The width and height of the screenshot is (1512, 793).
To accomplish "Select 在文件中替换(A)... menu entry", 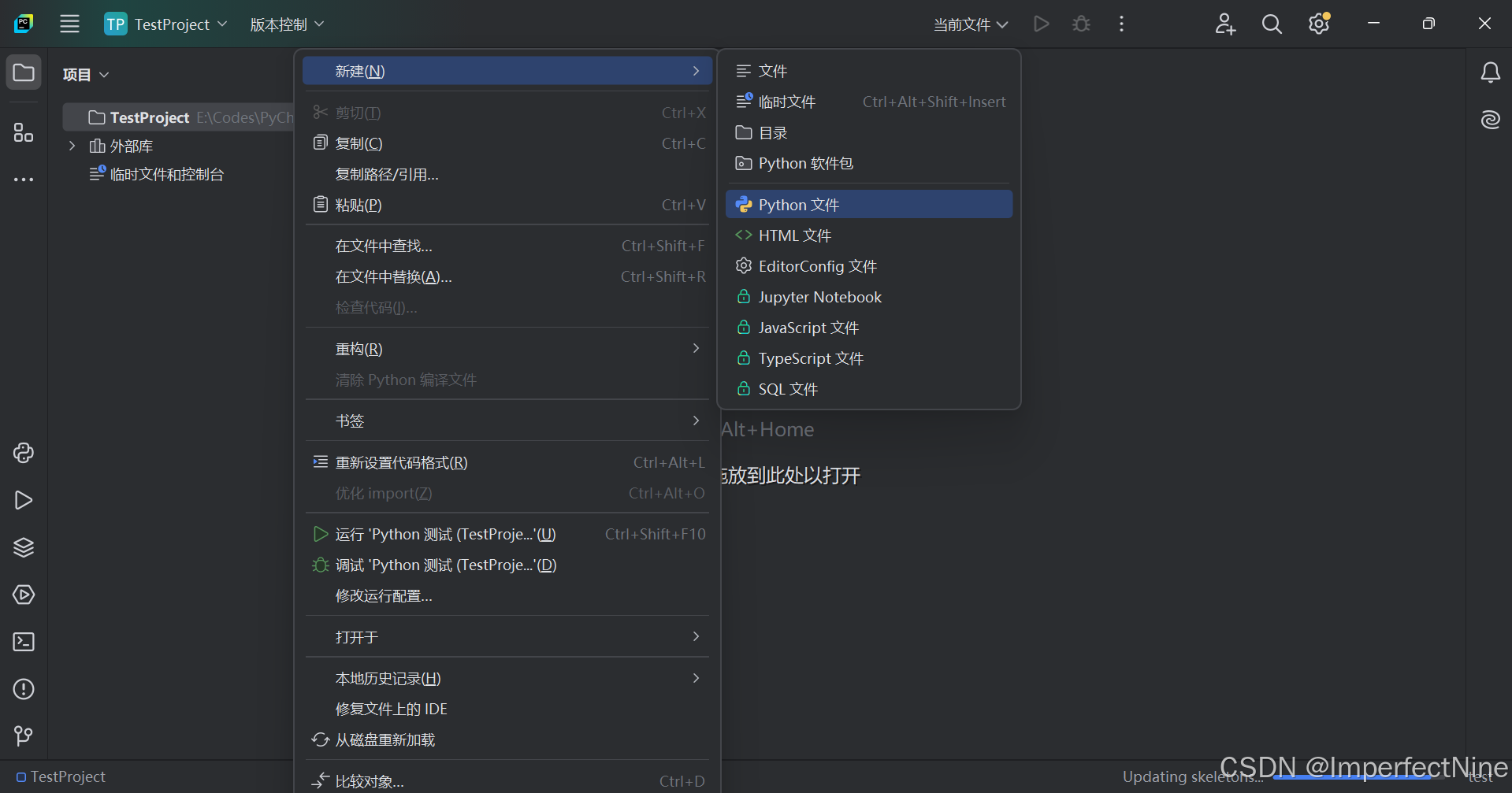I will pos(507,276).
